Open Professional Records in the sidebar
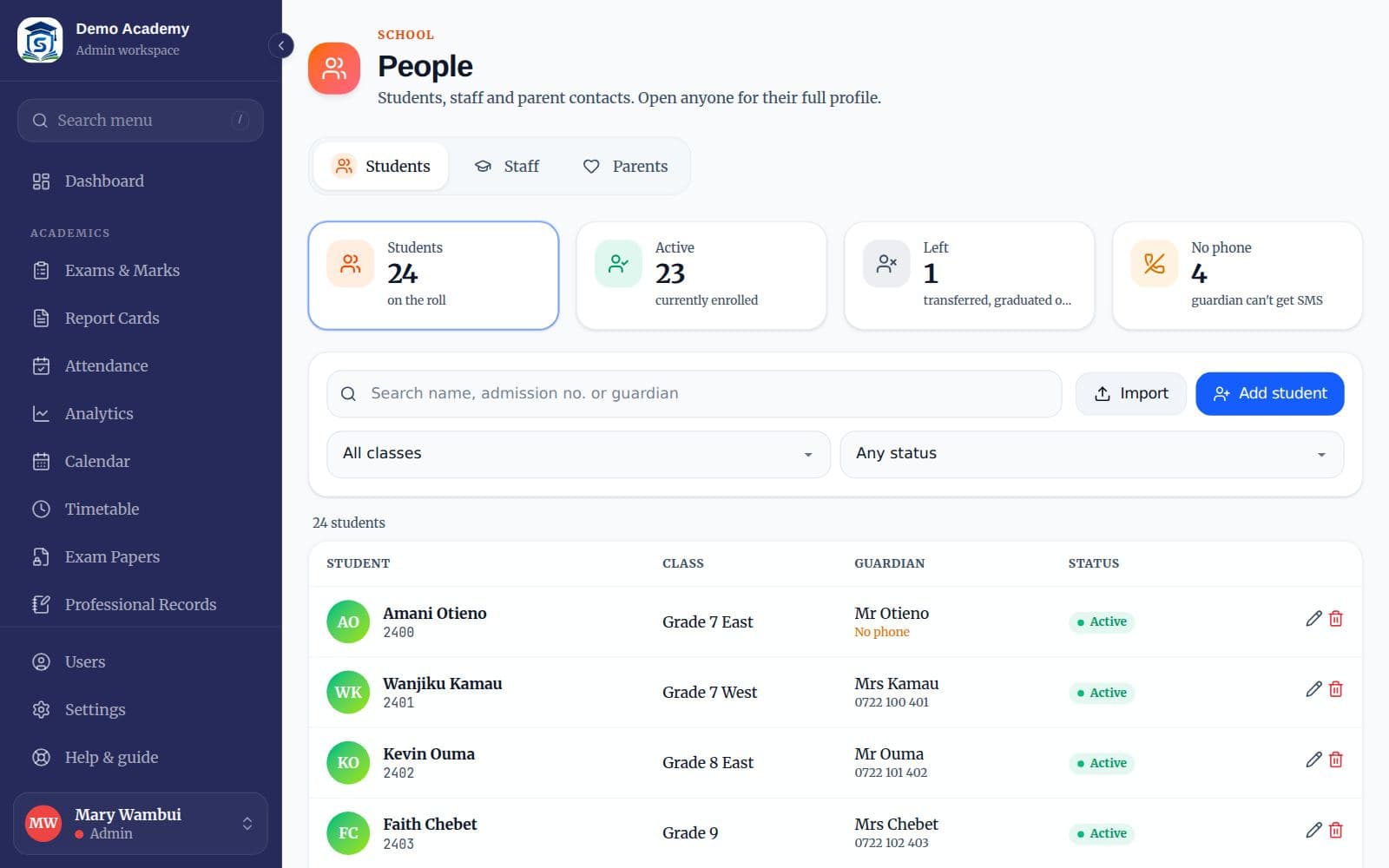This screenshot has height=868, width=1389. tap(141, 604)
